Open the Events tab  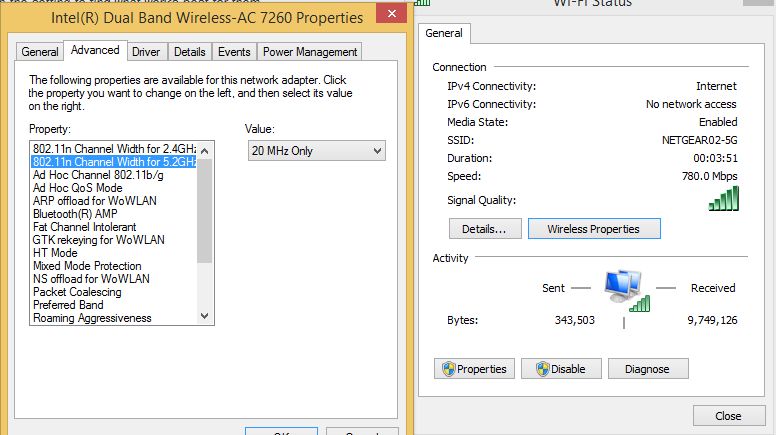coord(234,52)
